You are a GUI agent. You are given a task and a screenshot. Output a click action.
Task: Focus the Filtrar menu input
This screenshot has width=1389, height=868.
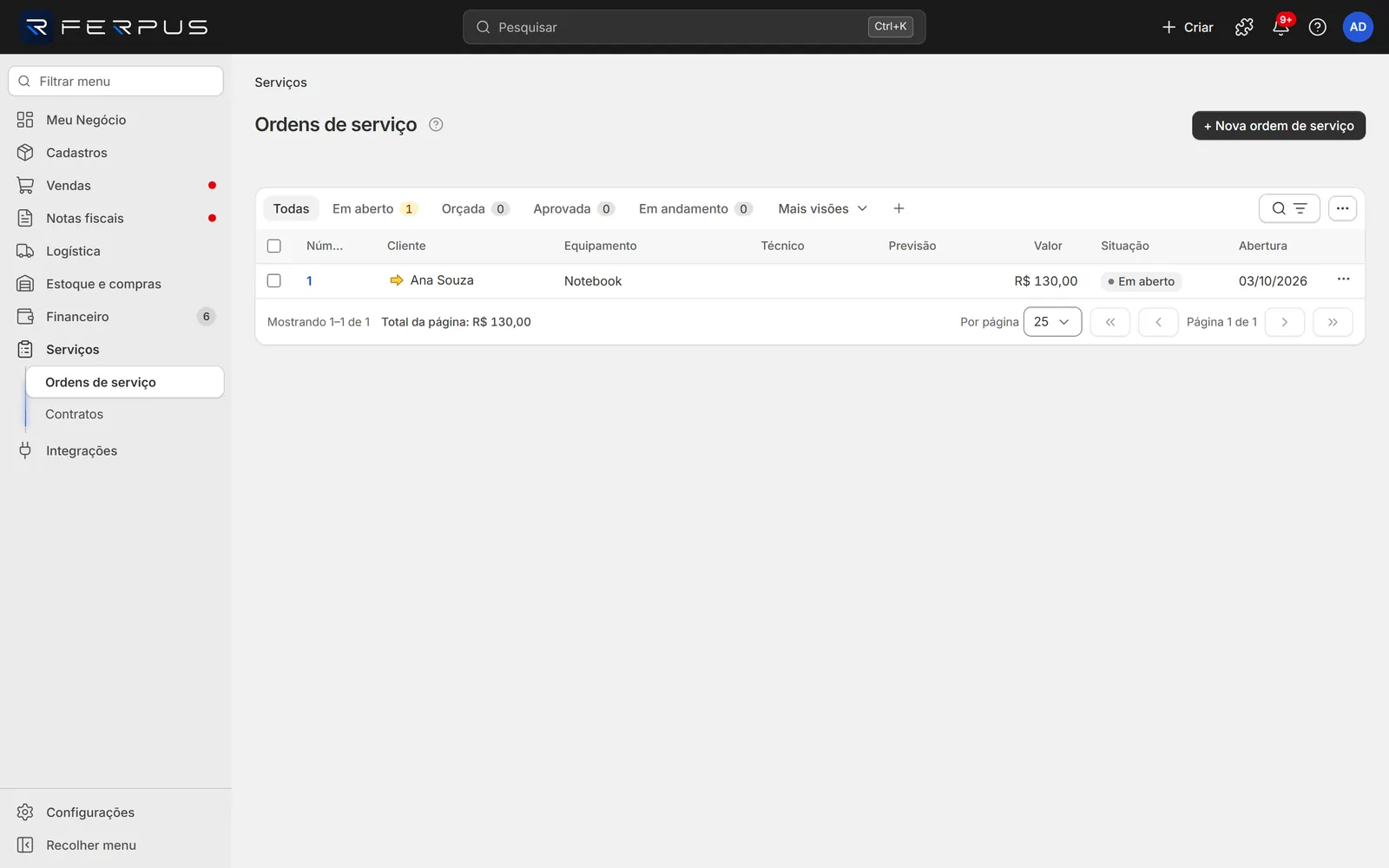pos(115,82)
